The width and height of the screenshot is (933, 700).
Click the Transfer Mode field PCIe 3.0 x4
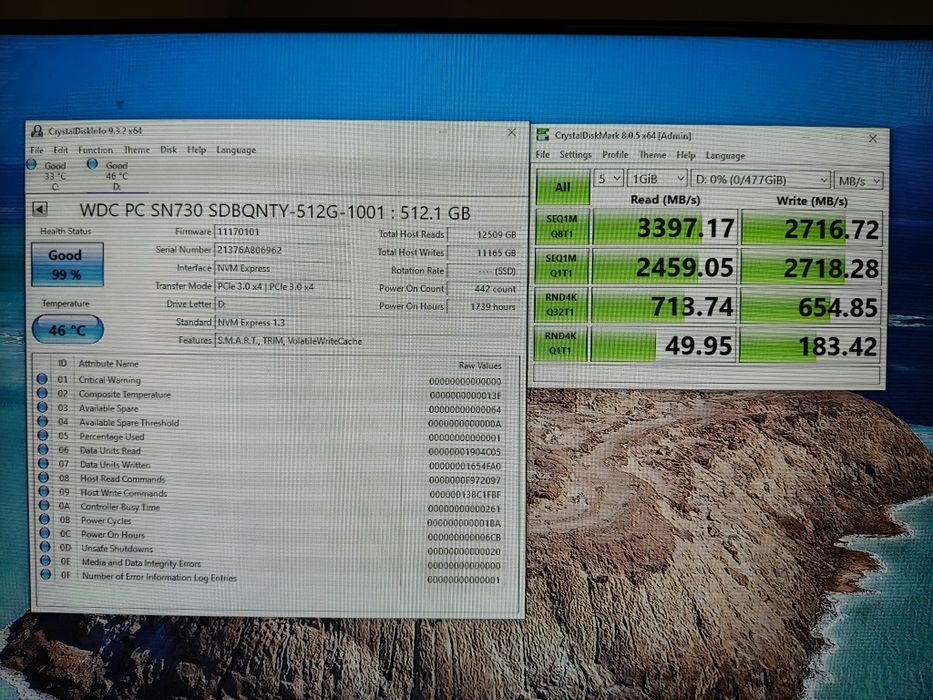pos(281,286)
